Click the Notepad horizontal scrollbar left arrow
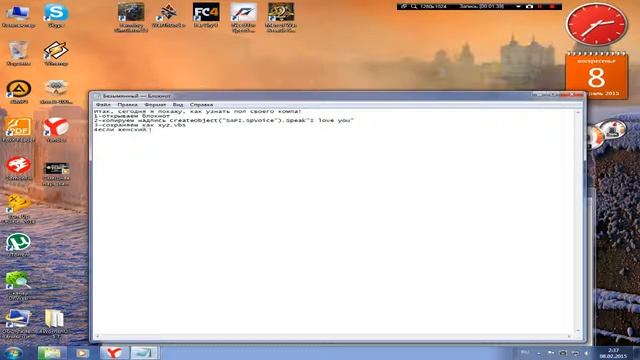This screenshot has height=360, width=640. point(97,337)
